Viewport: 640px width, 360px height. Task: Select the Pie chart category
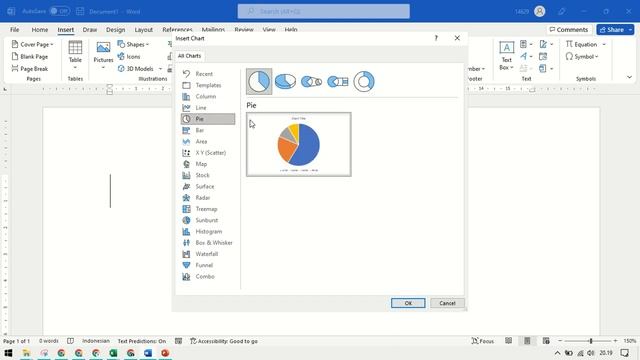pyautogui.click(x=208, y=119)
